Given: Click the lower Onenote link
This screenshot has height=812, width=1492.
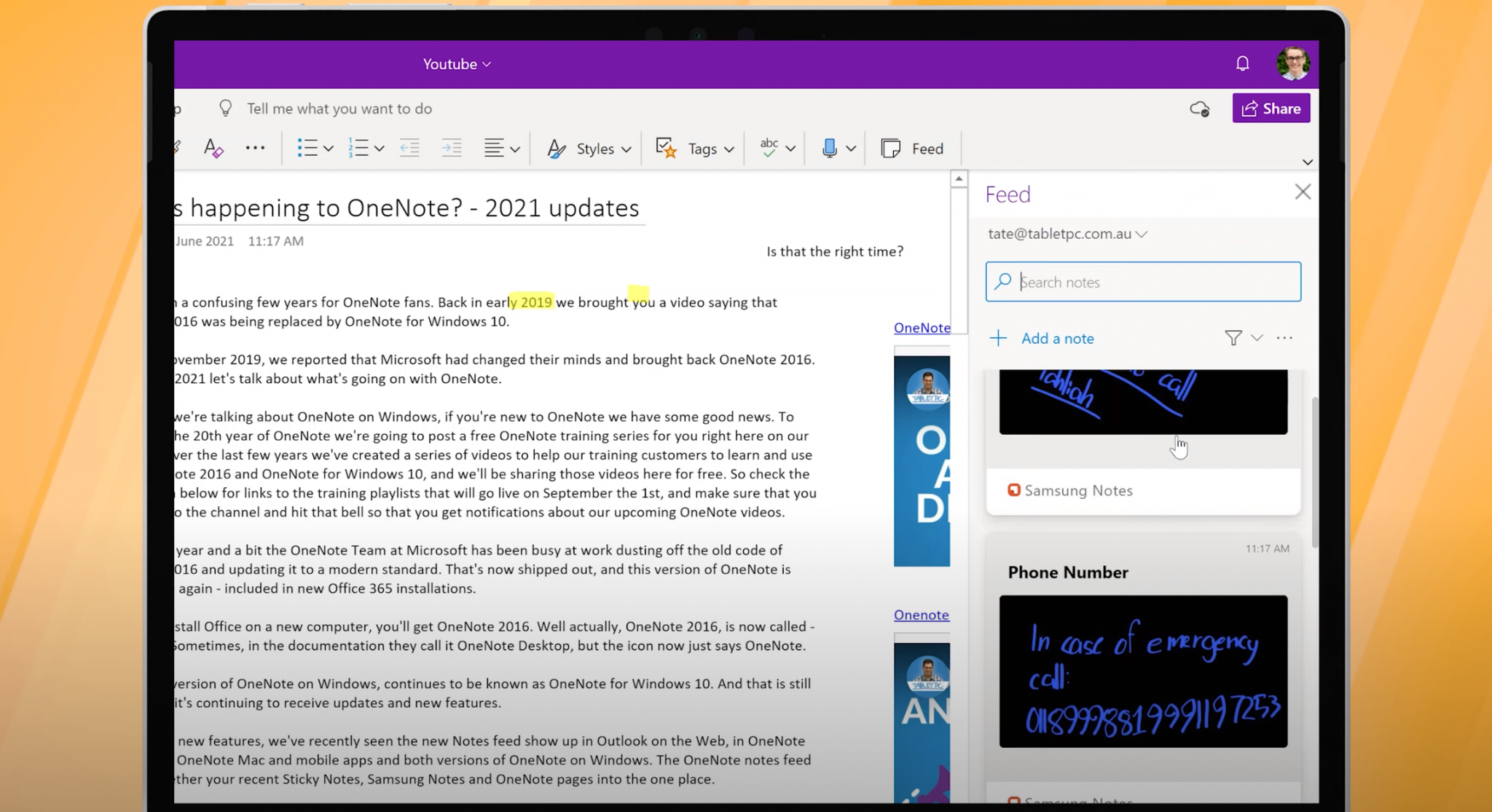Looking at the screenshot, I should click(x=921, y=615).
